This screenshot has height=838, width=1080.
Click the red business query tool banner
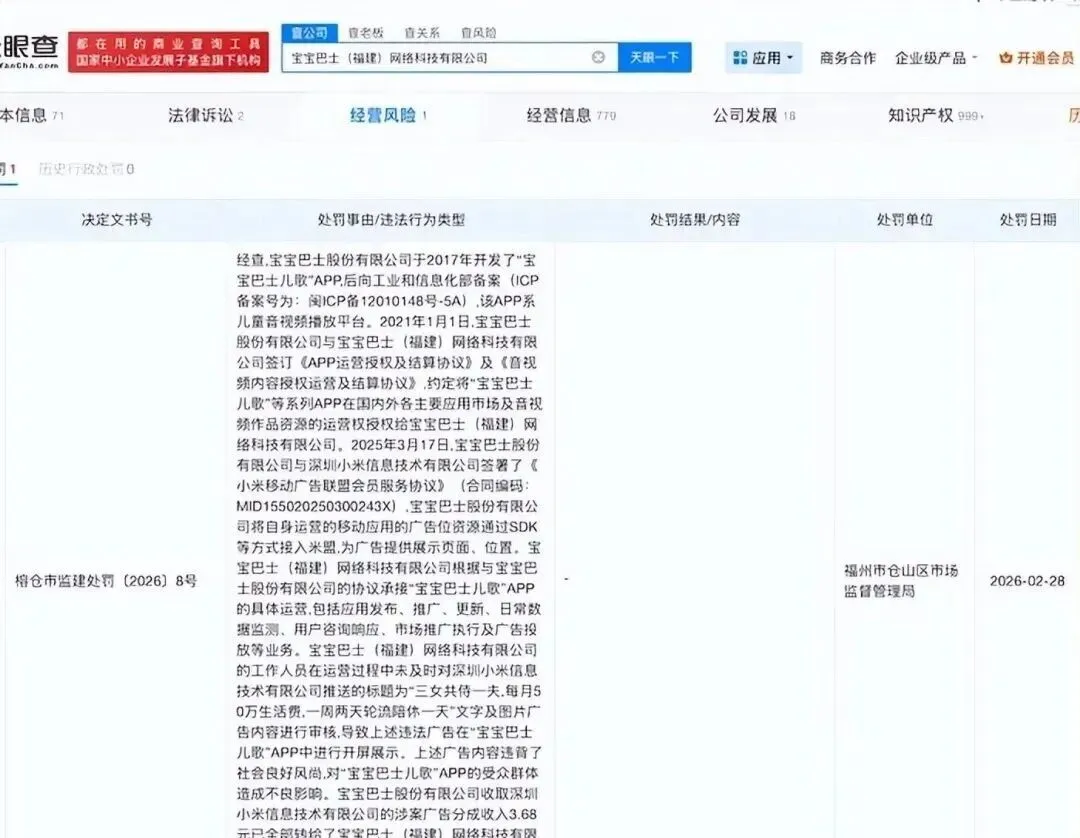coord(168,52)
